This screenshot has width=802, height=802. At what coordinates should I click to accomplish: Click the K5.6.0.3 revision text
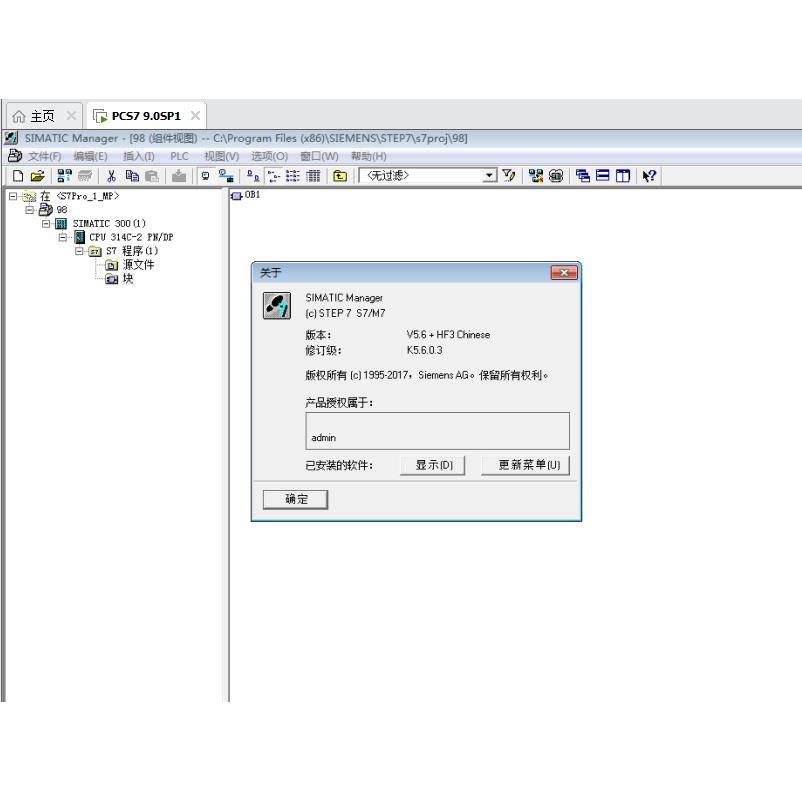tap(425, 351)
